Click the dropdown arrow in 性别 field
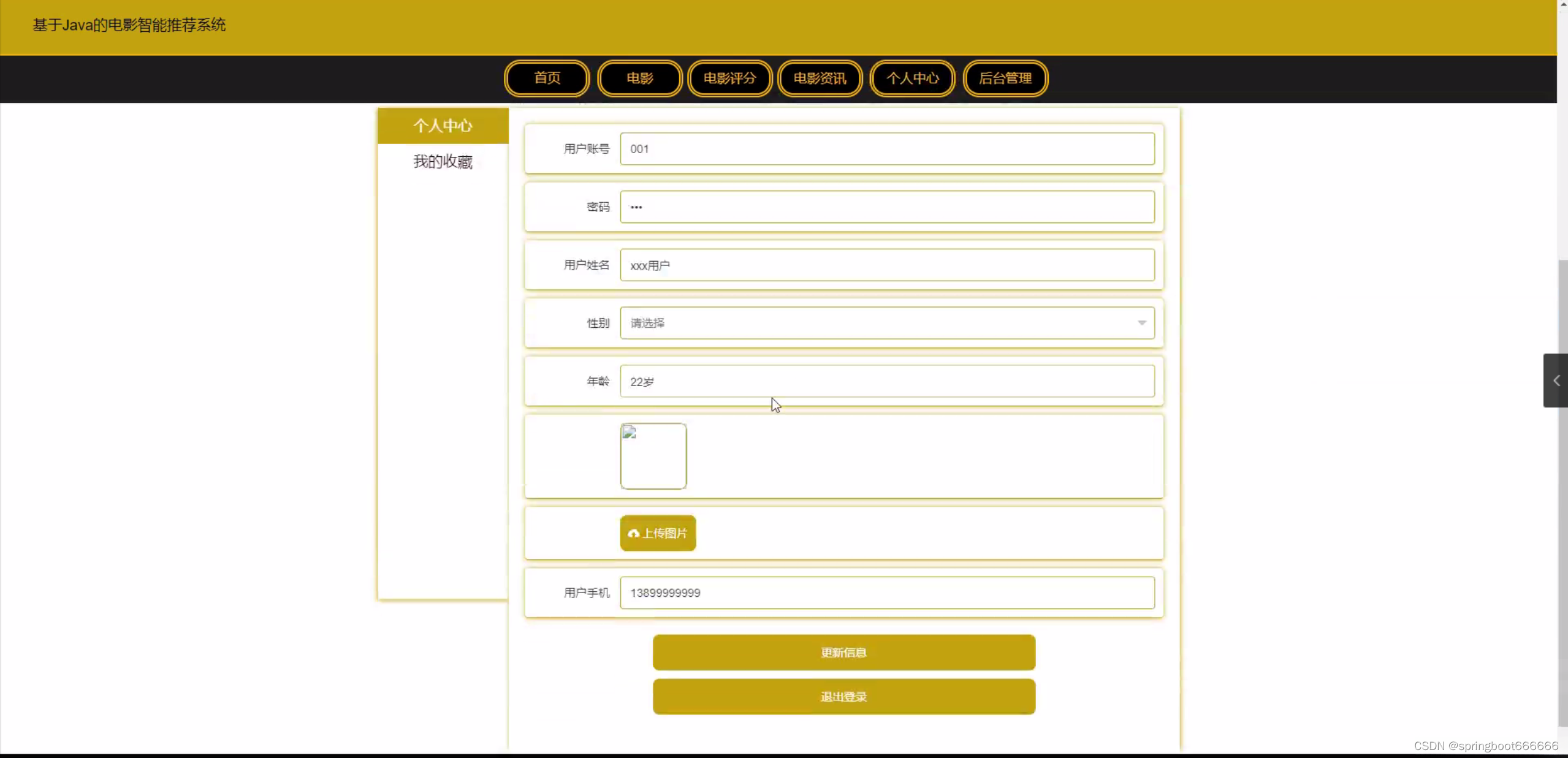1568x758 pixels. (x=1141, y=323)
